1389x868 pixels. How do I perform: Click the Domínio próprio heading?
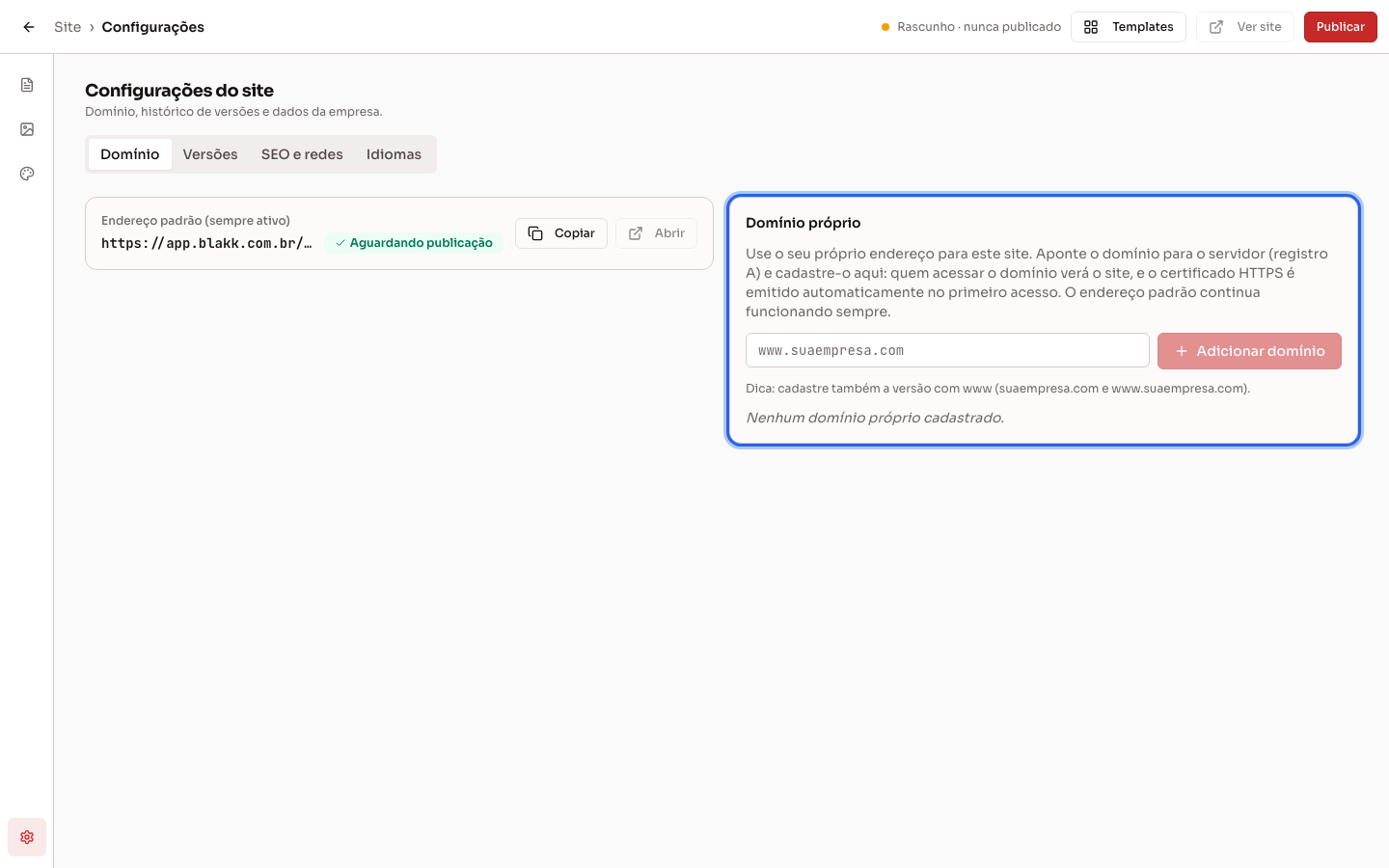click(803, 223)
